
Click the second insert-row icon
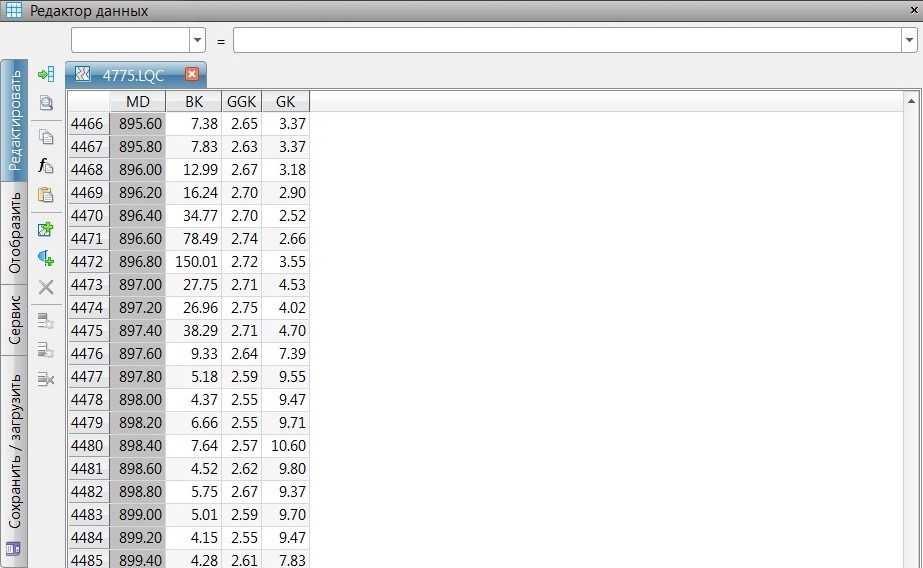click(46, 350)
